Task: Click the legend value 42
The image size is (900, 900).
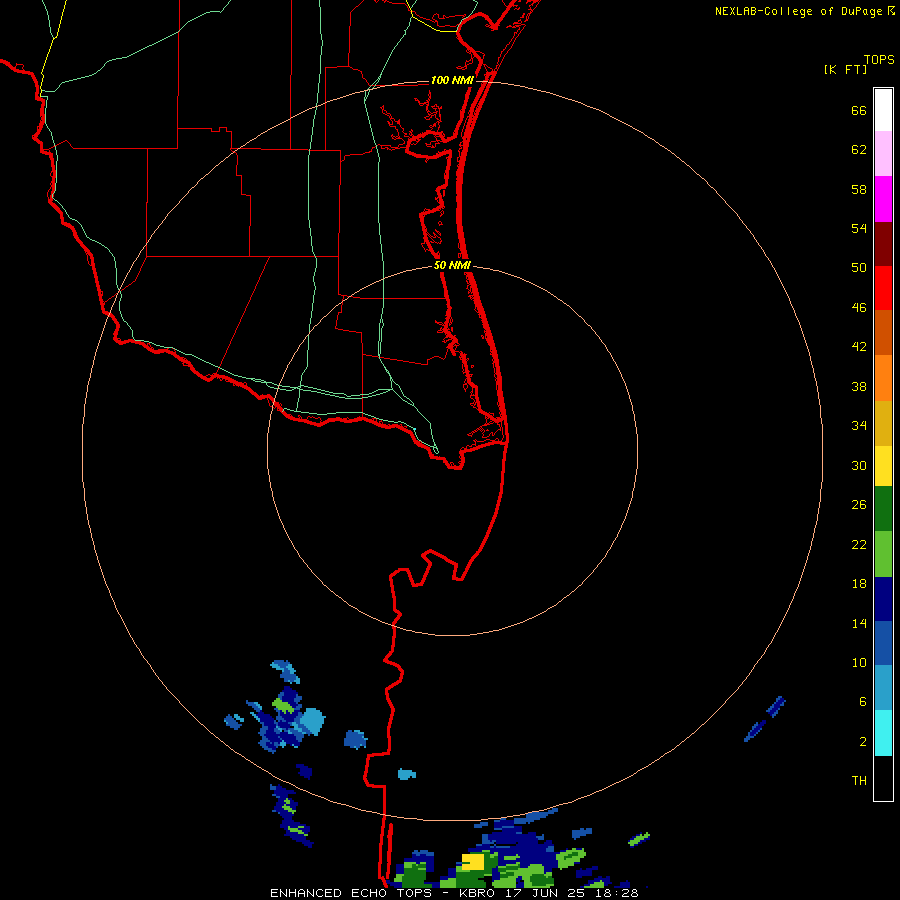Action: point(859,346)
